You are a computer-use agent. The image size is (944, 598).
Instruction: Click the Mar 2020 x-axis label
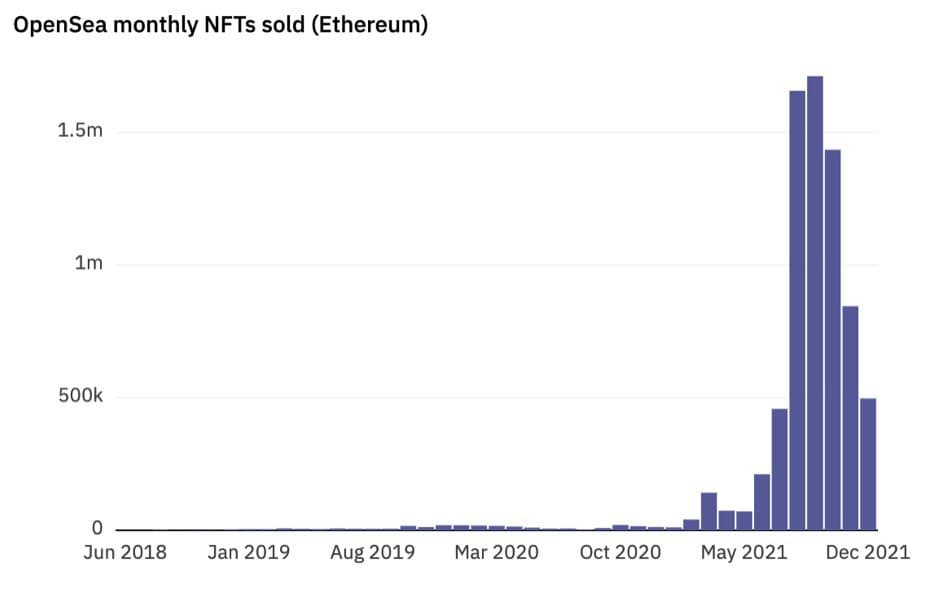(496, 552)
